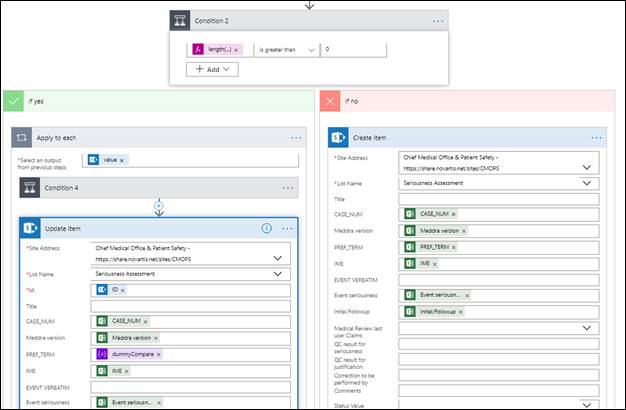Open Apply to each ellipsis menu
Image resolution: width=626 pixels, height=410 pixels.
296,138
